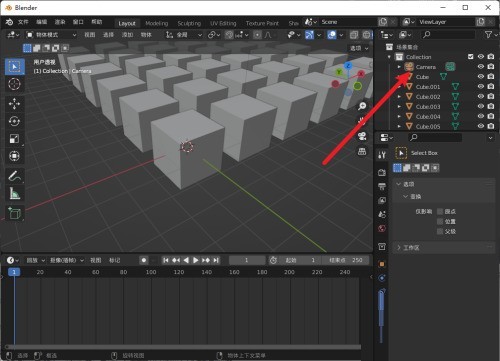Switch to the Texture Paint workspace tab
500x361 pixels.
click(262, 23)
